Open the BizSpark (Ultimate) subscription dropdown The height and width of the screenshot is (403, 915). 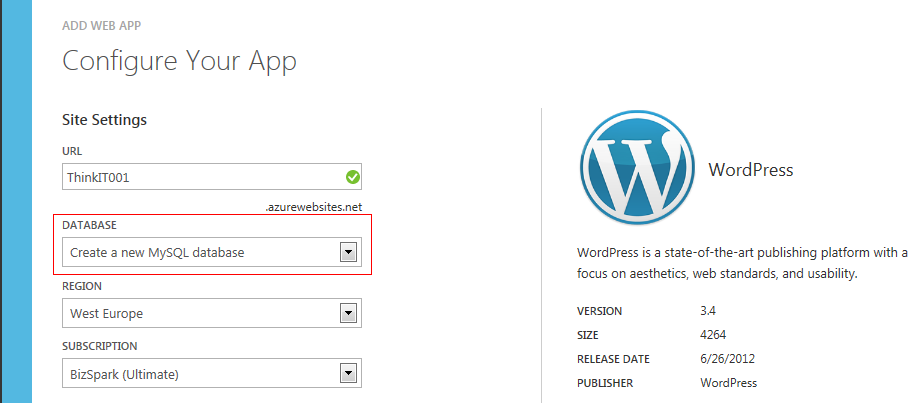[212, 373]
